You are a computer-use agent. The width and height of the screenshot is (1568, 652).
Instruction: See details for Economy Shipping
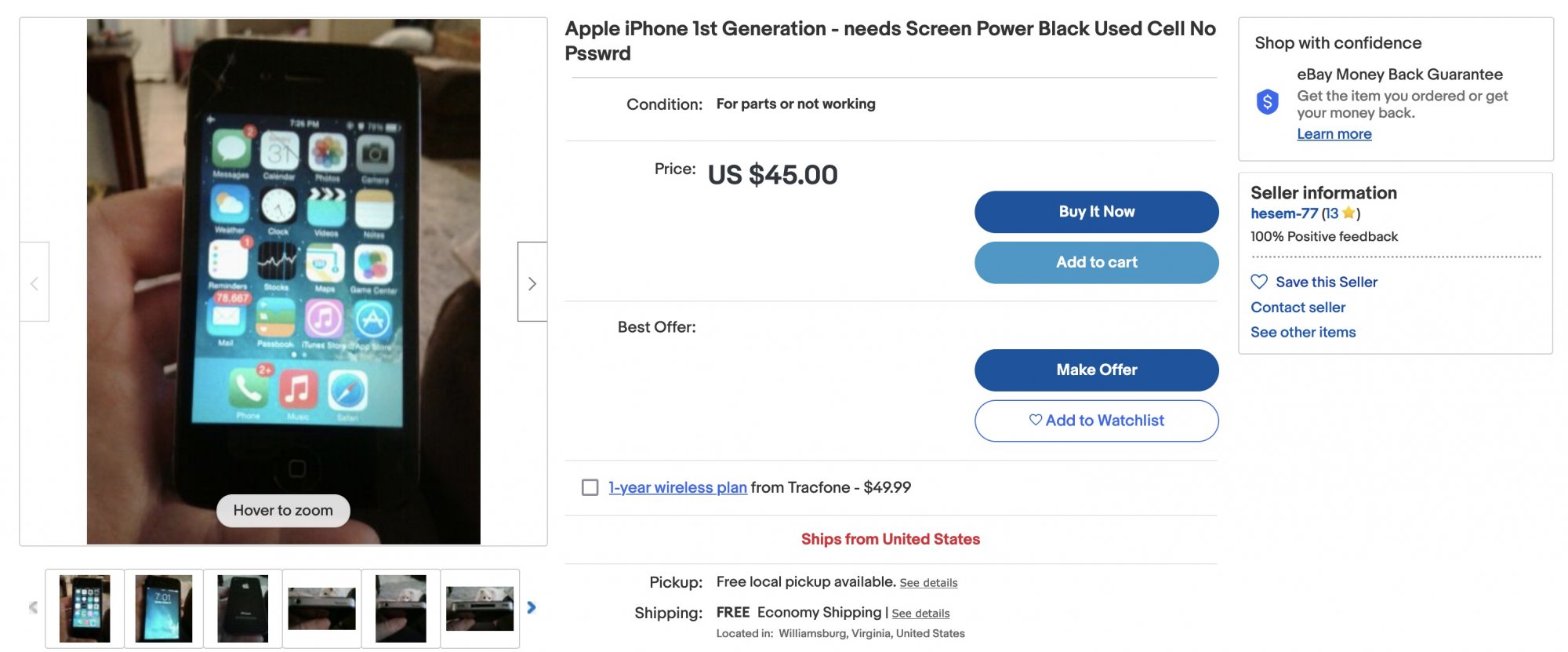pyautogui.click(x=920, y=614)
